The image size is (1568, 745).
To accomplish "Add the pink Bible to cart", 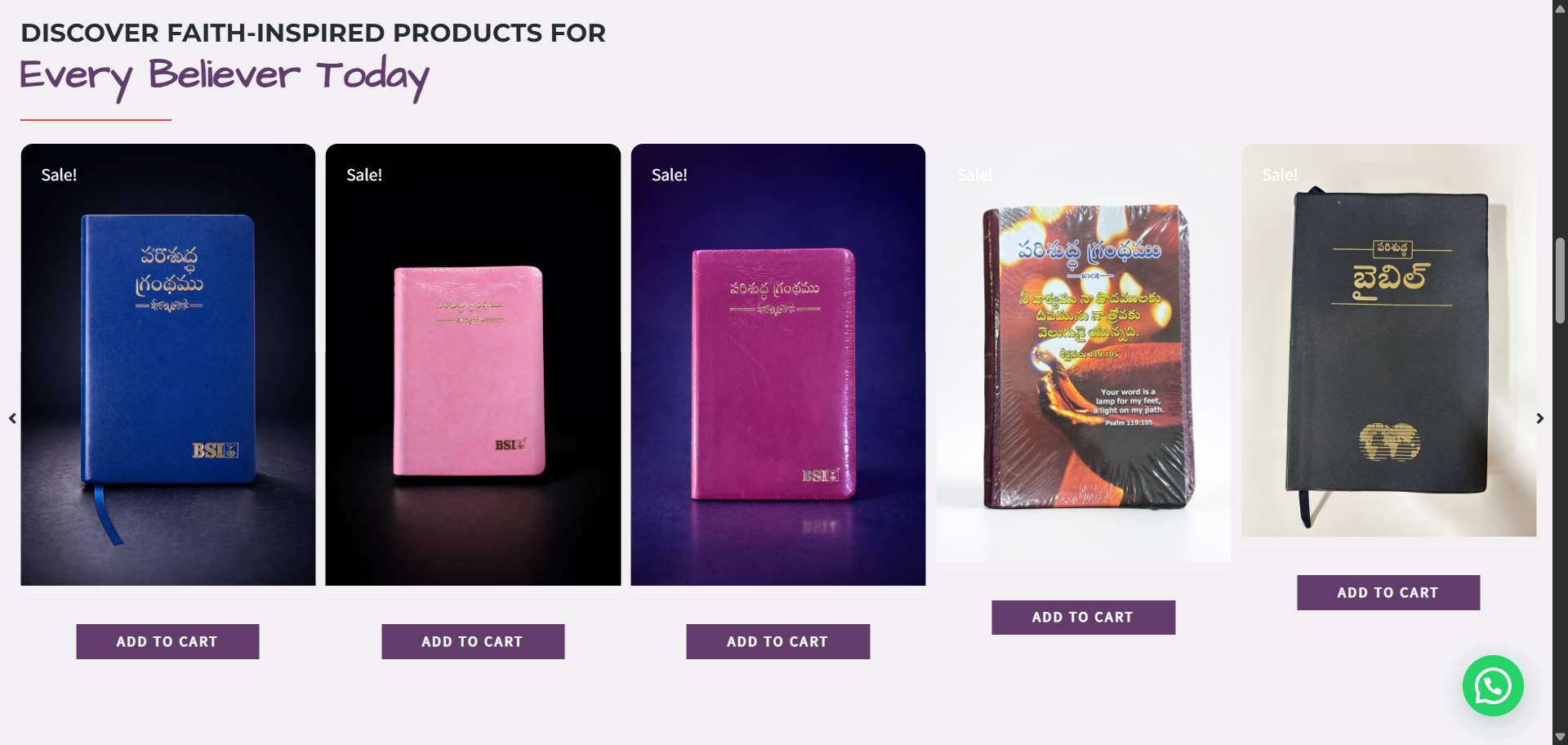I will [473, 641].
